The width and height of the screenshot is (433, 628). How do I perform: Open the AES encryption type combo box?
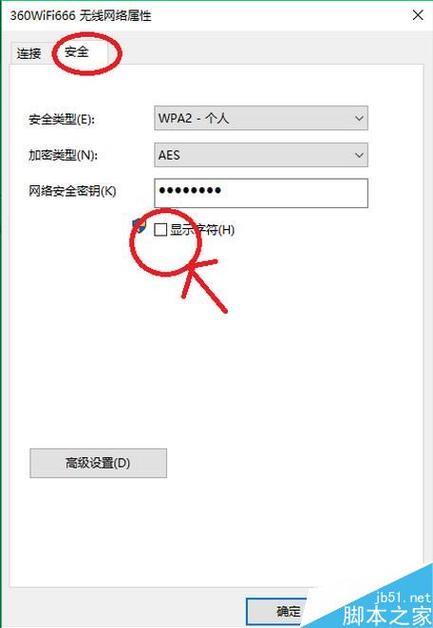tap(261, 155)
